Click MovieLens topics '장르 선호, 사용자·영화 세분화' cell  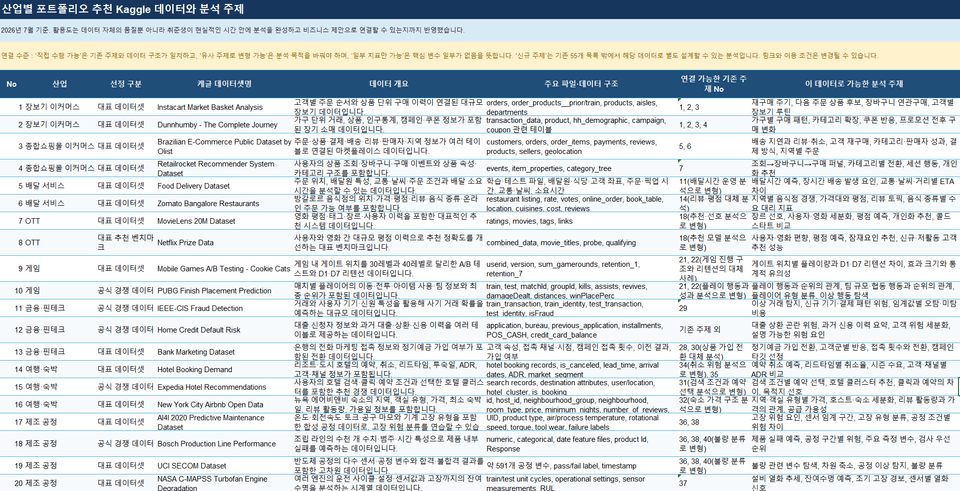853,221
